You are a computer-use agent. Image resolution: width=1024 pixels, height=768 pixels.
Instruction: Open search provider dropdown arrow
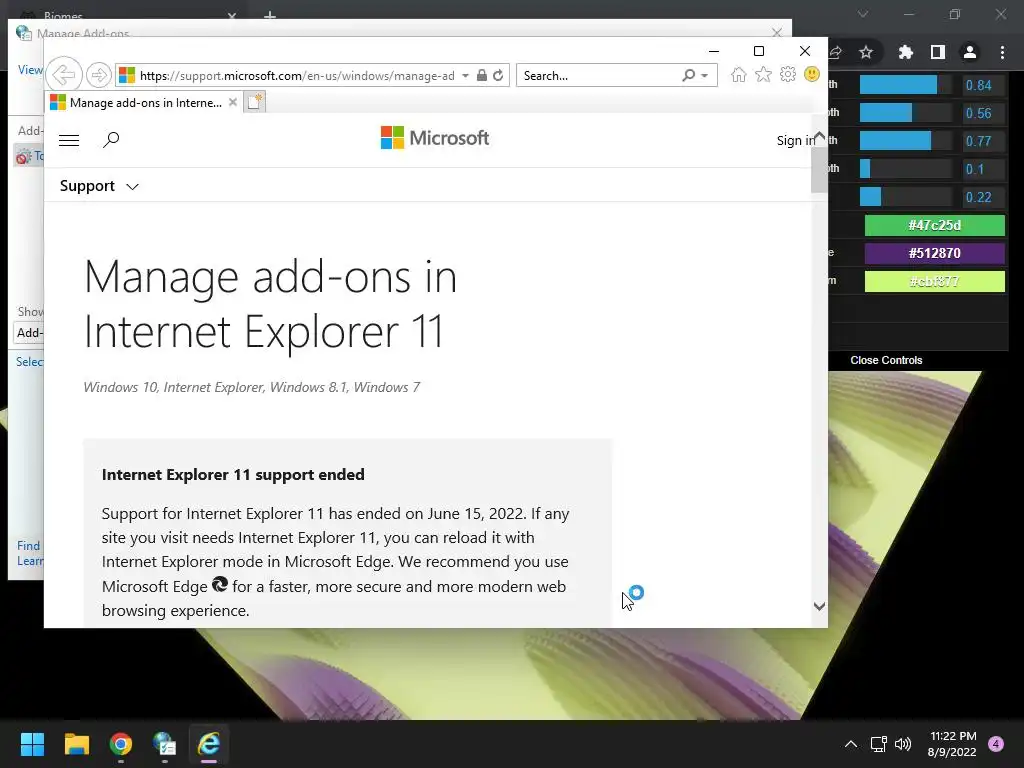pos(705,76)
